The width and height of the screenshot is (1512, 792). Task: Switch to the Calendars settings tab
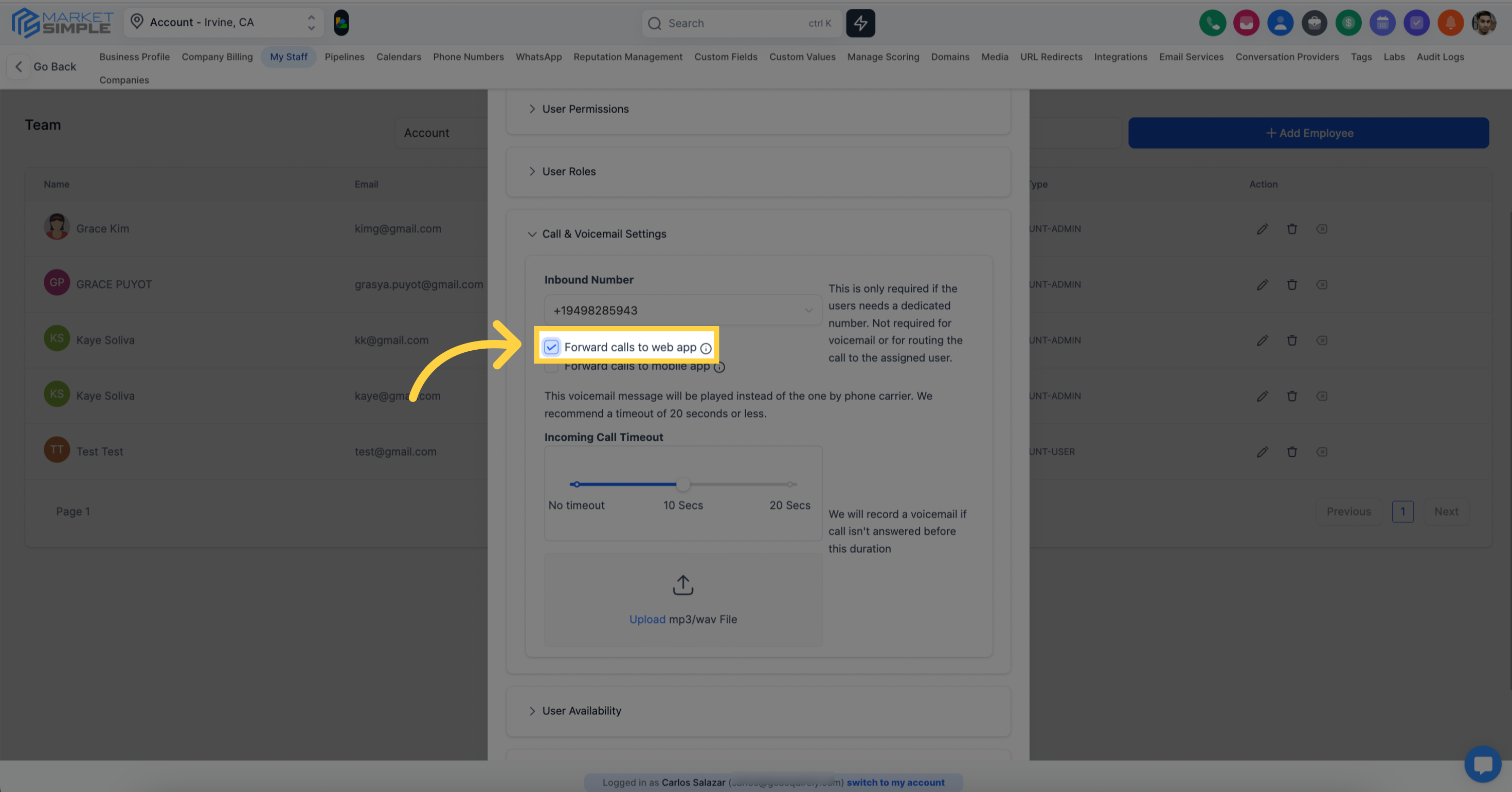coord(399,57)
